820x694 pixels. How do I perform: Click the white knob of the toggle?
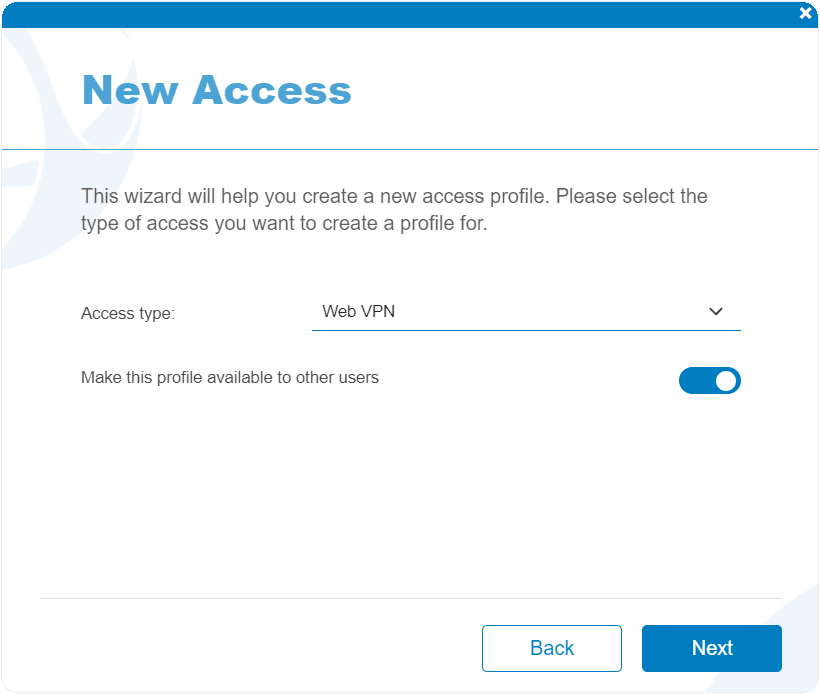click(x=726, y=381)
